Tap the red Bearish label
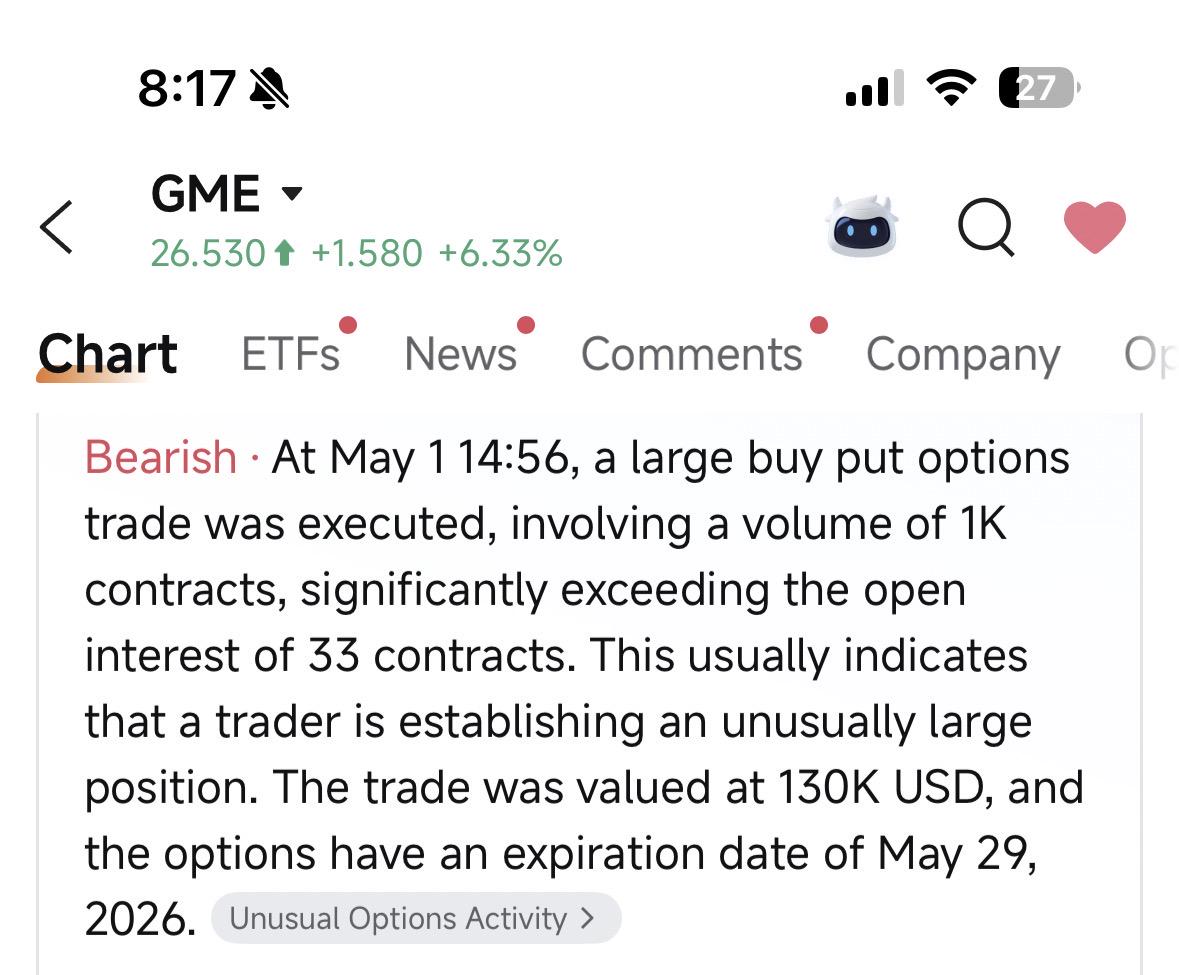Viewport: 1179px width, 975px height. (x=161, y=457)
